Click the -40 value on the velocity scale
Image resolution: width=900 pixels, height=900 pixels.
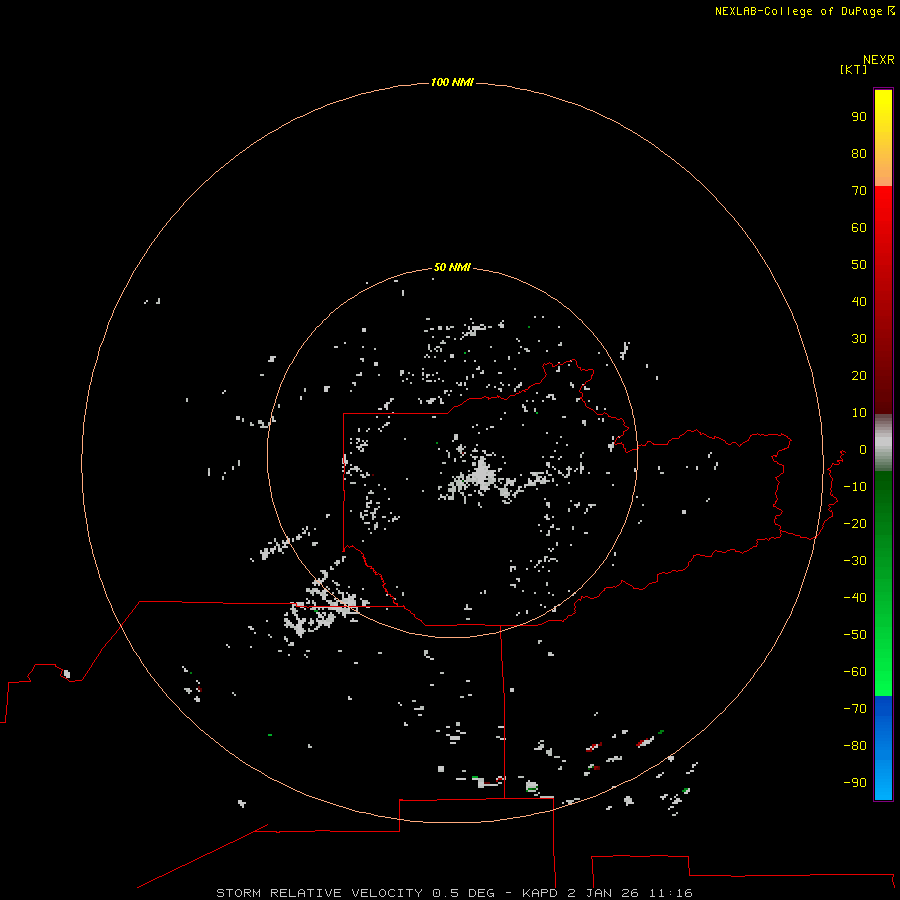(x=855, y=598)
